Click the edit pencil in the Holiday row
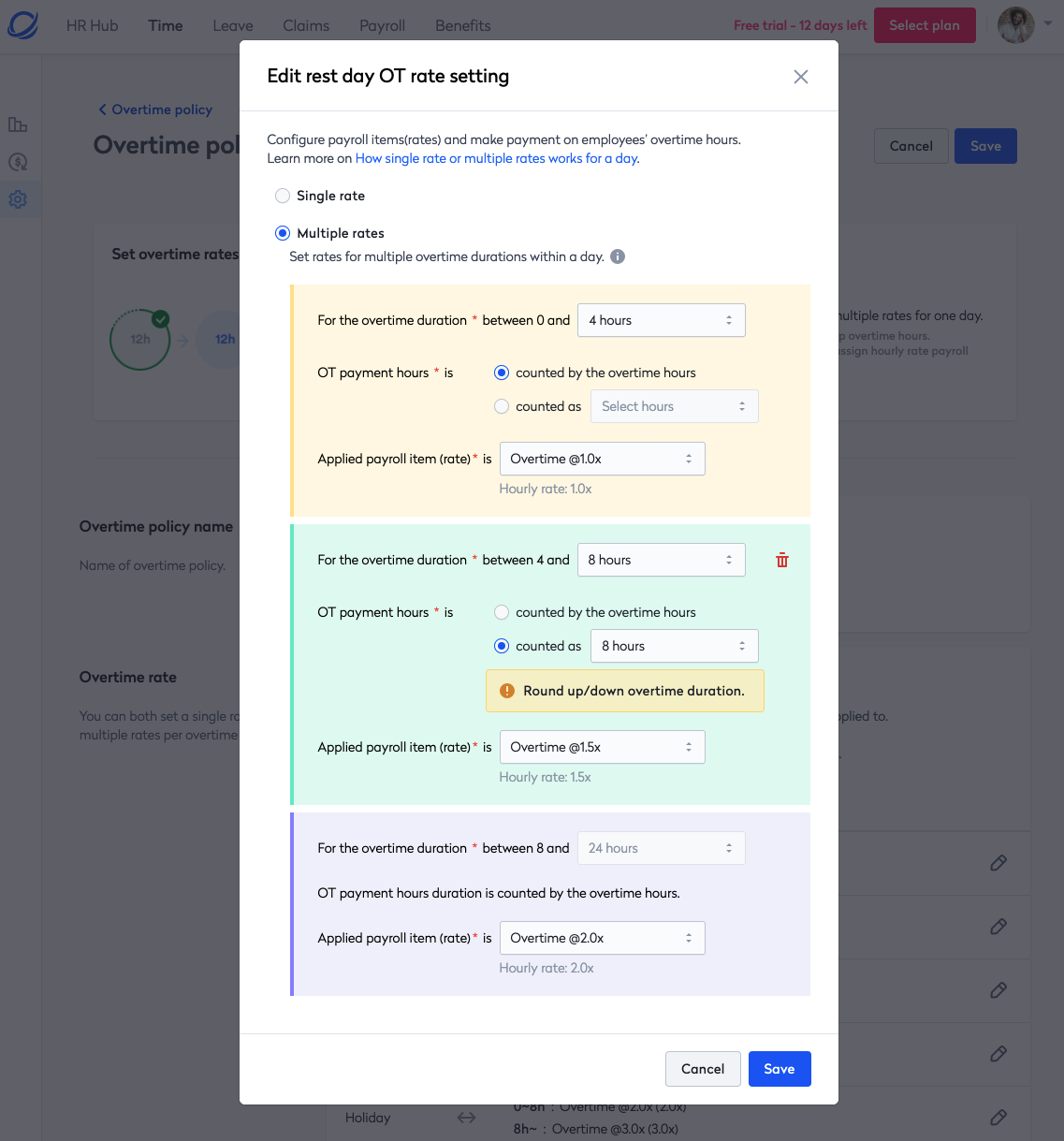Screen dimensions: 1064x1141 (998, 1118)
